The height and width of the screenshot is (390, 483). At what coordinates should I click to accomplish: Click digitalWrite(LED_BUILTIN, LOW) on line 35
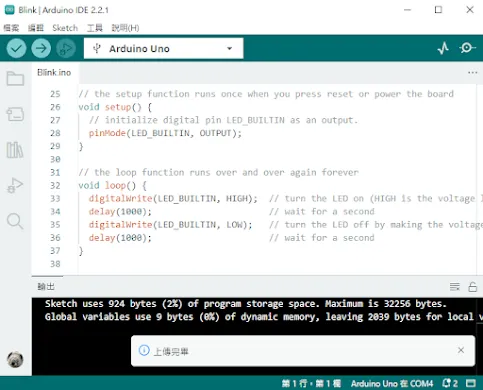pyautogui.click(x=170, y=225)
